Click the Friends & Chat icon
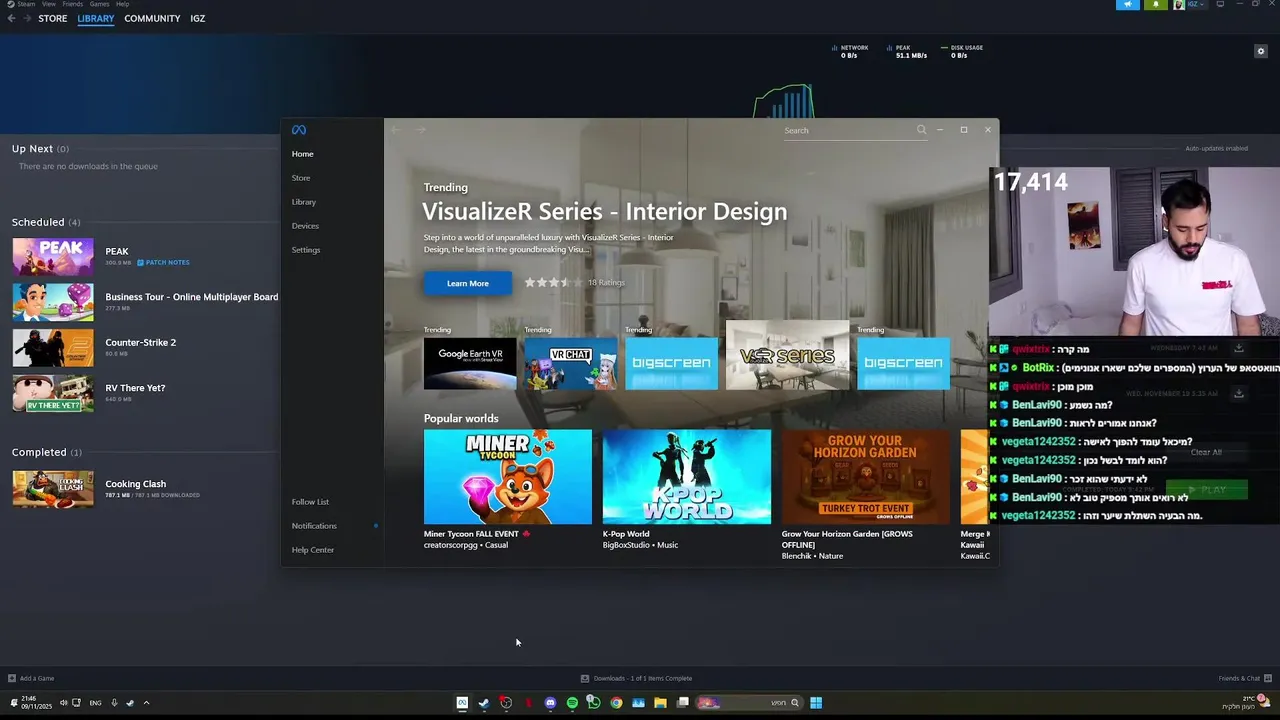This screenshot has width=1280, height=720. point(1268,678)
